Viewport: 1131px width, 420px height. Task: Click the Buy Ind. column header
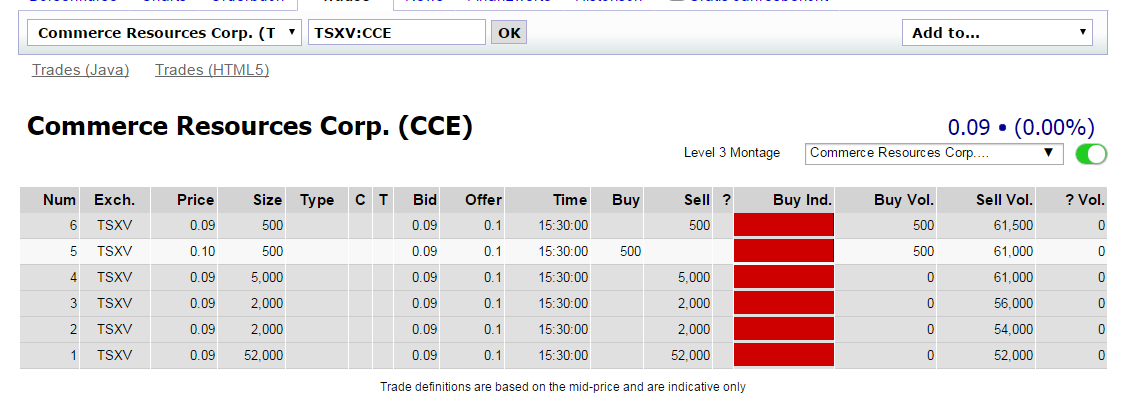[802, 200]
